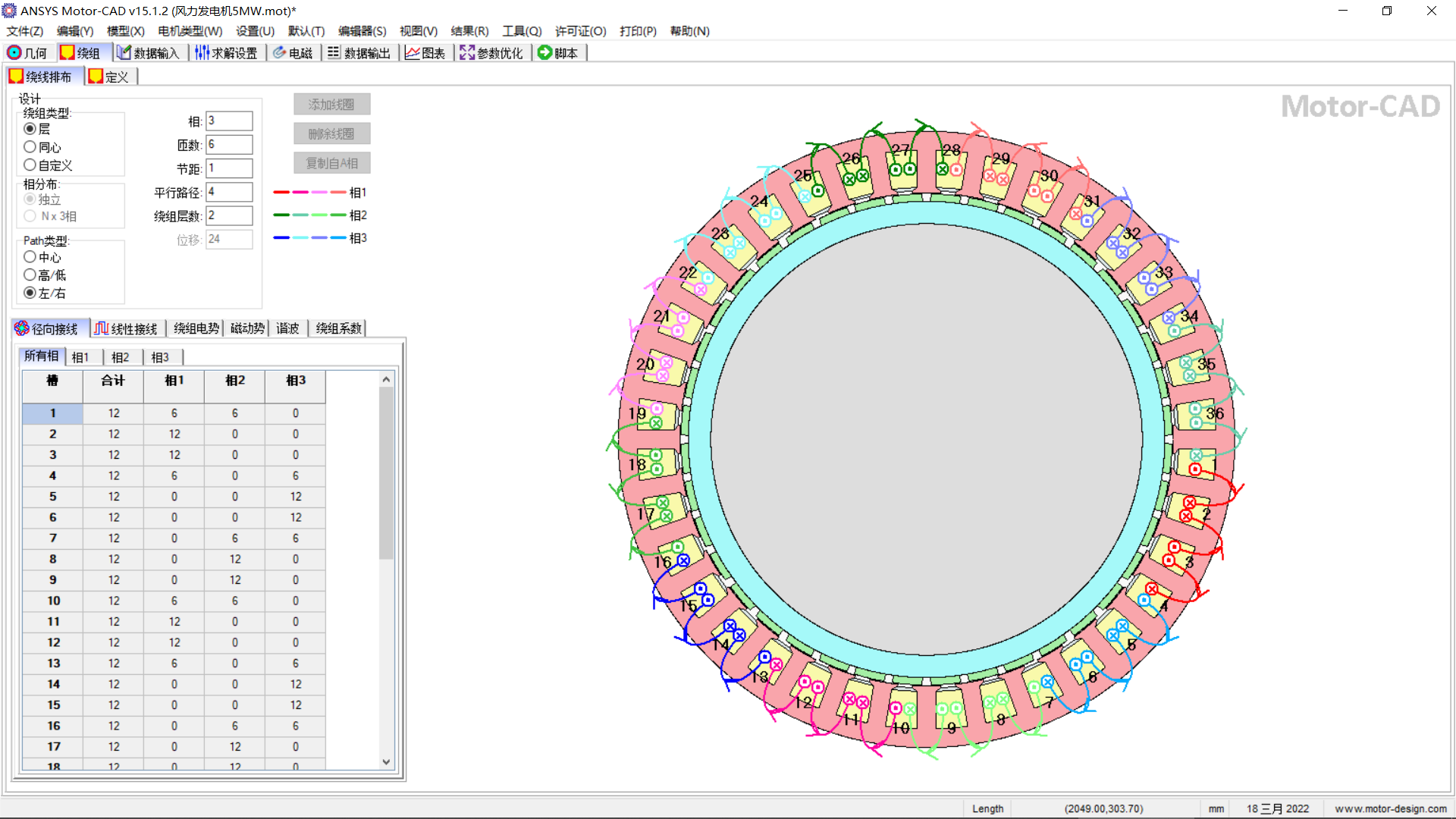Image resolution: width=1456 pixels, height=819 pixels.
Task: Open the 电磁 E-Magnetics tab
Action: pyautogui.click(x=293, y=53)
